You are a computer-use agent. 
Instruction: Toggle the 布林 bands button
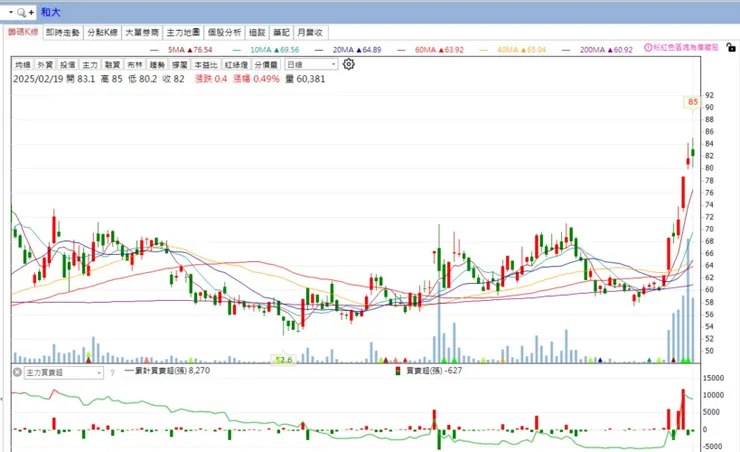pos(135,65)
